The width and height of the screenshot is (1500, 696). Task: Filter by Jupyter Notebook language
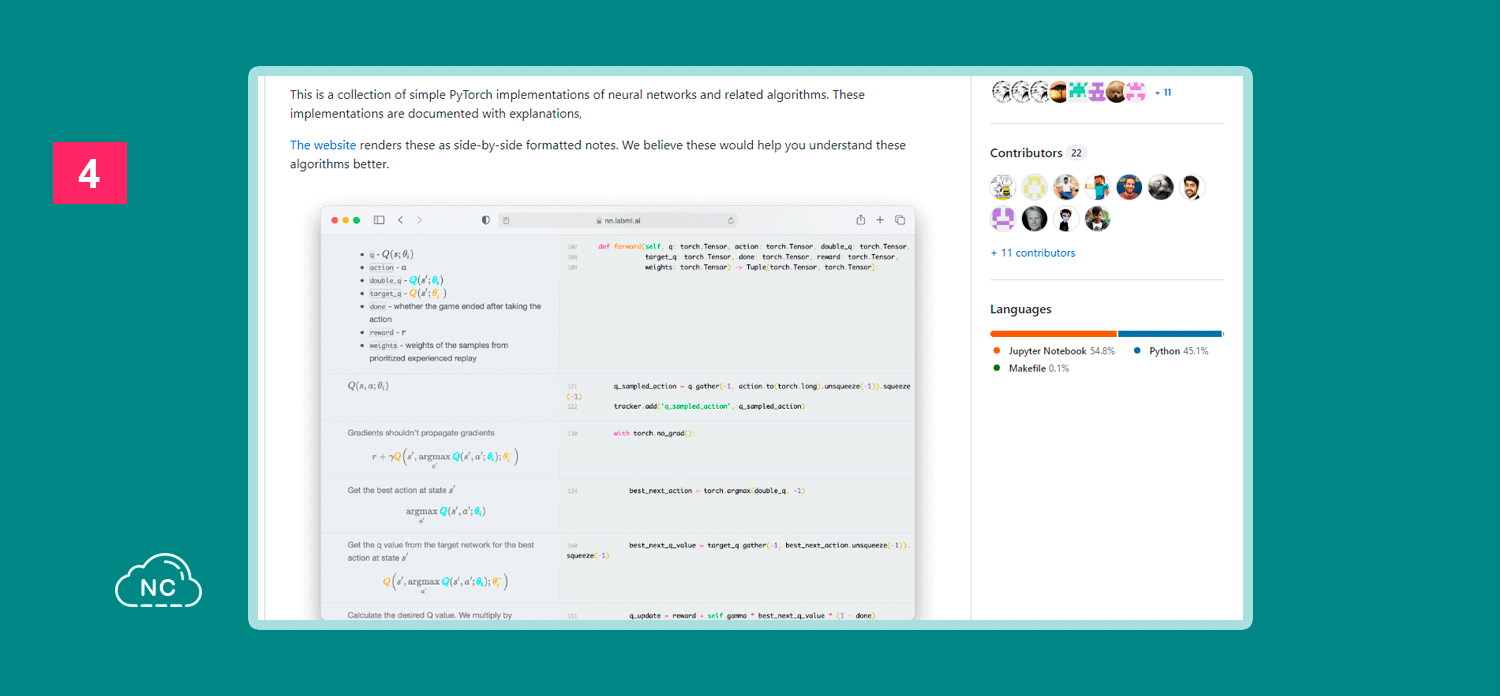pos(1054,351)
